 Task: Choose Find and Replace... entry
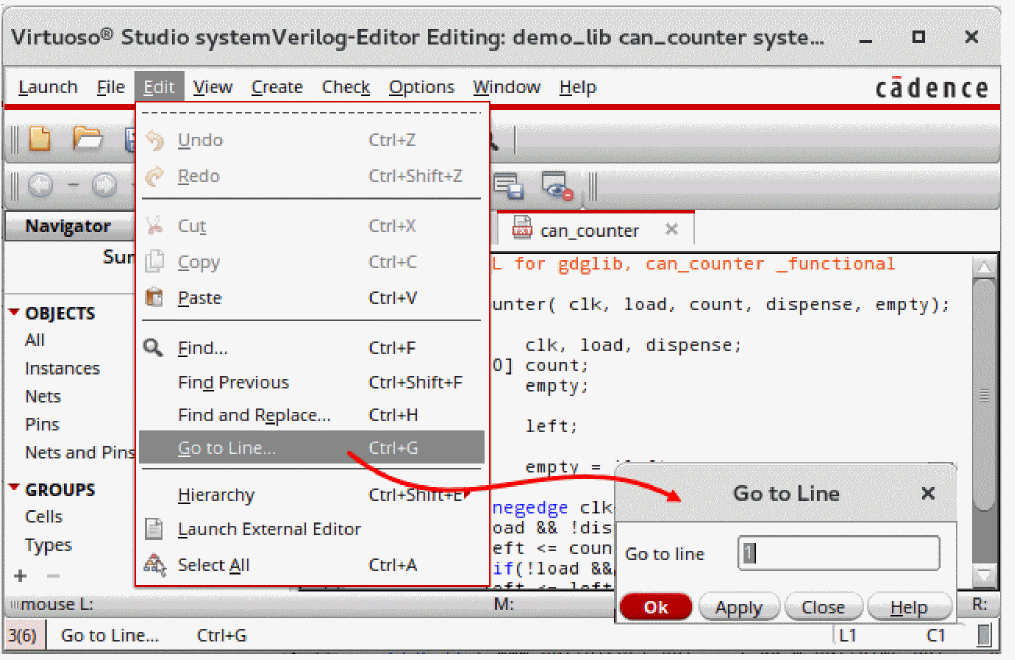click(312, 415)
